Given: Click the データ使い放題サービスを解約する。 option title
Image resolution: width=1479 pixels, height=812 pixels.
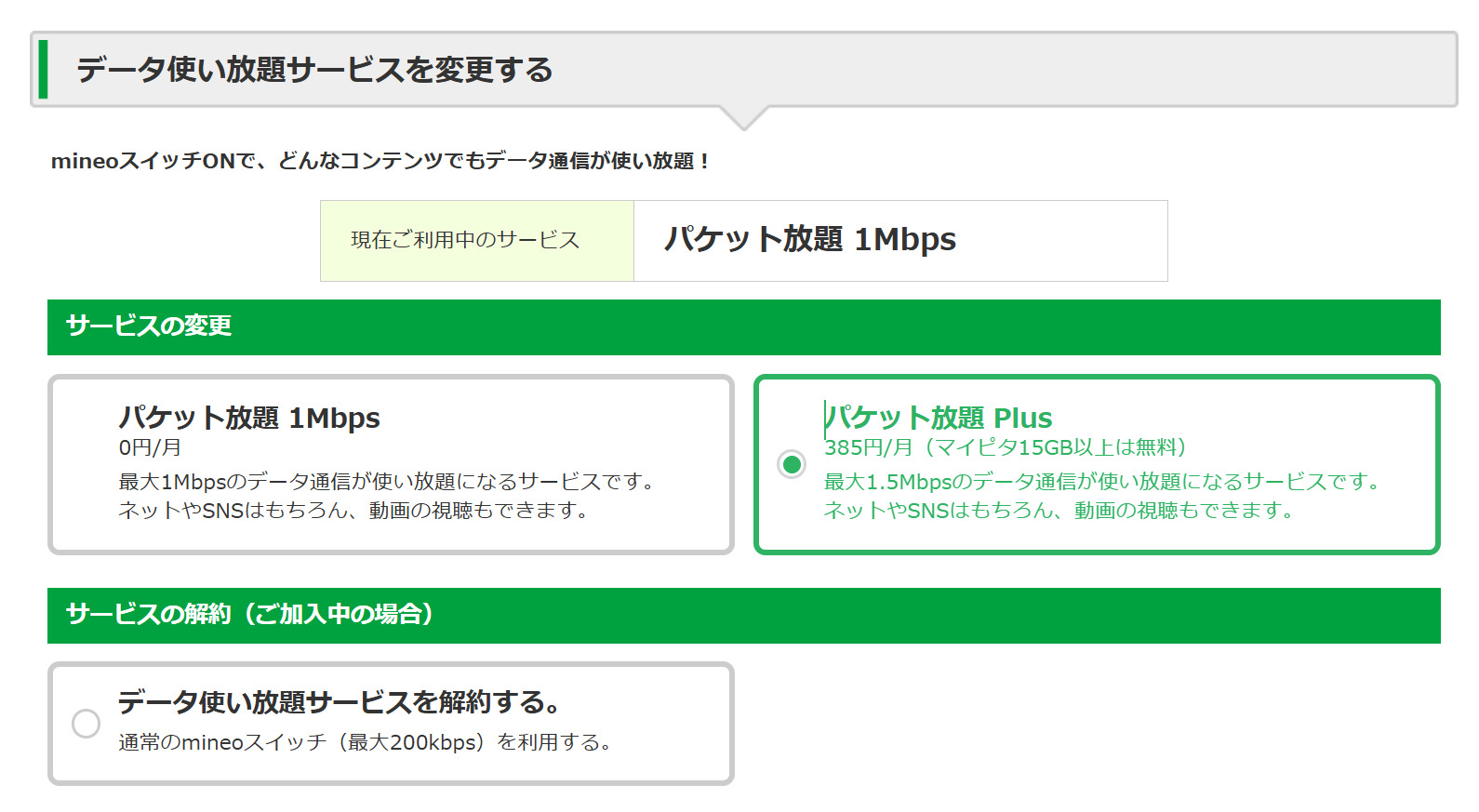Looking at the screenshot, I should tap(339, 702).
